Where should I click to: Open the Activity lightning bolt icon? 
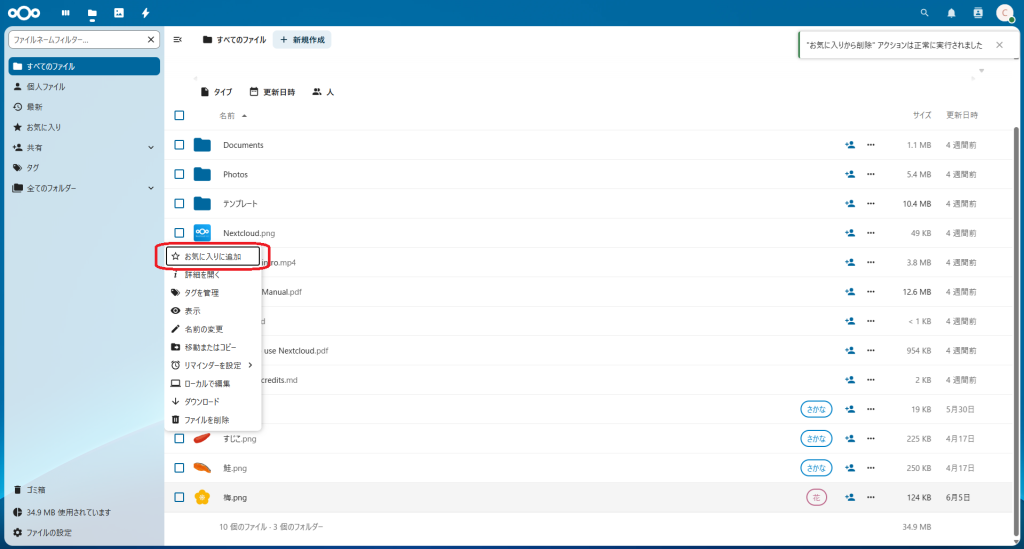146,13
